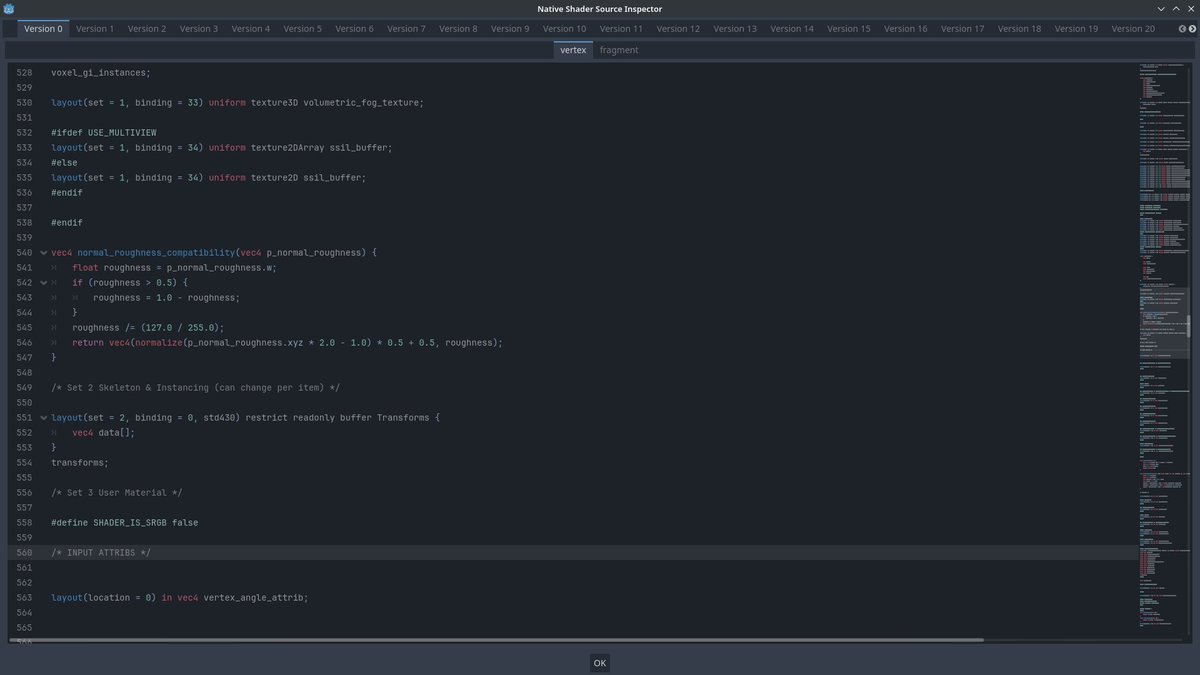Viewport: 1200px width, 675px height.
Task: Click "float roughness = p_normal_roughness.w;" line
Action: pyautogui.click(x=174, y=268)
